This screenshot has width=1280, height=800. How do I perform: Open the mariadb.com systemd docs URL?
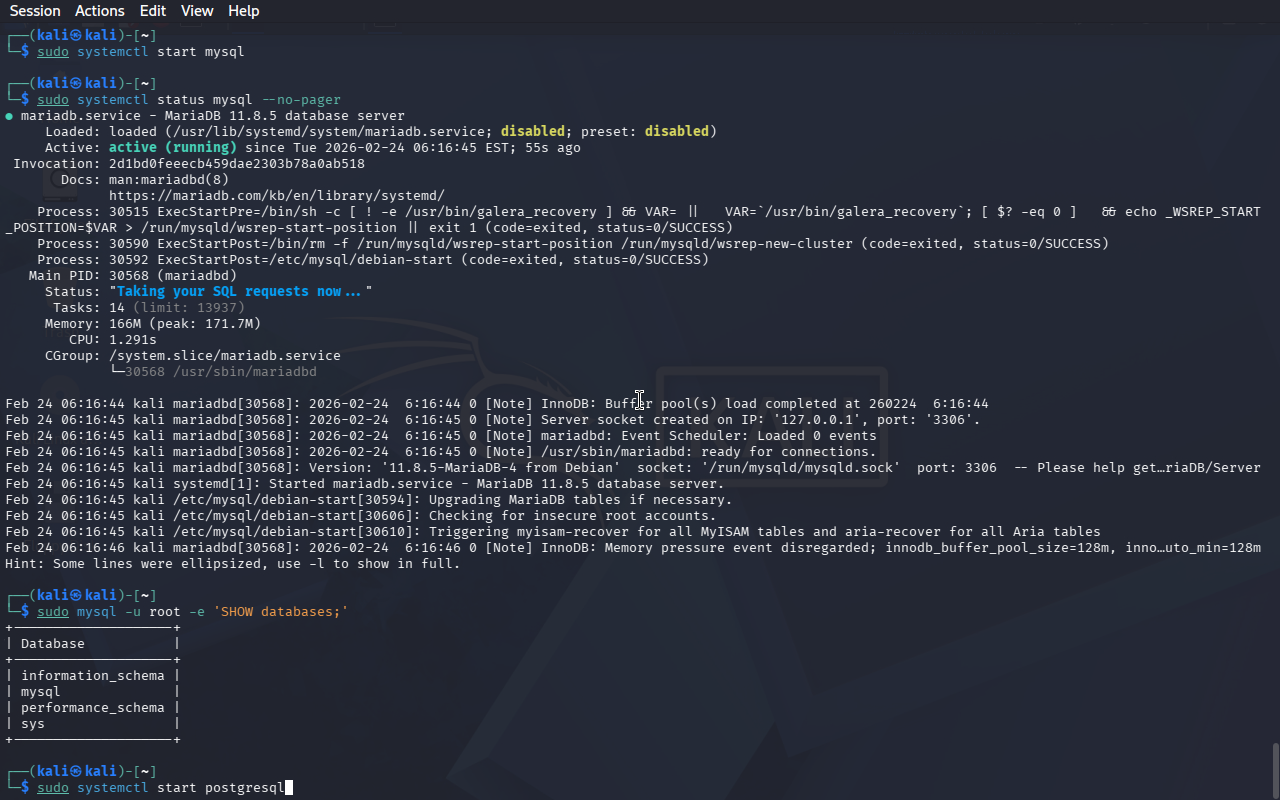(x=276, y=196)
